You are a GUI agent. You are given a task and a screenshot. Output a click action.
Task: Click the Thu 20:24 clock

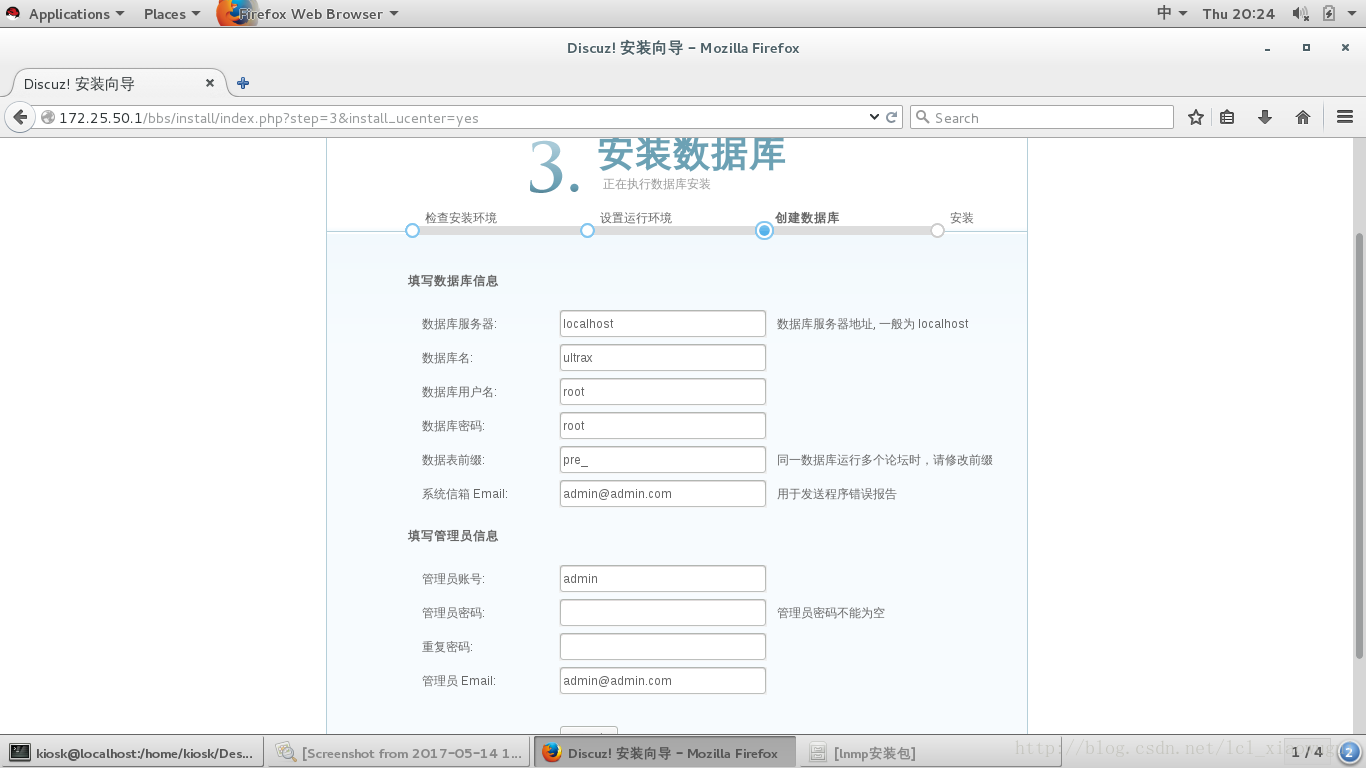1238,13
